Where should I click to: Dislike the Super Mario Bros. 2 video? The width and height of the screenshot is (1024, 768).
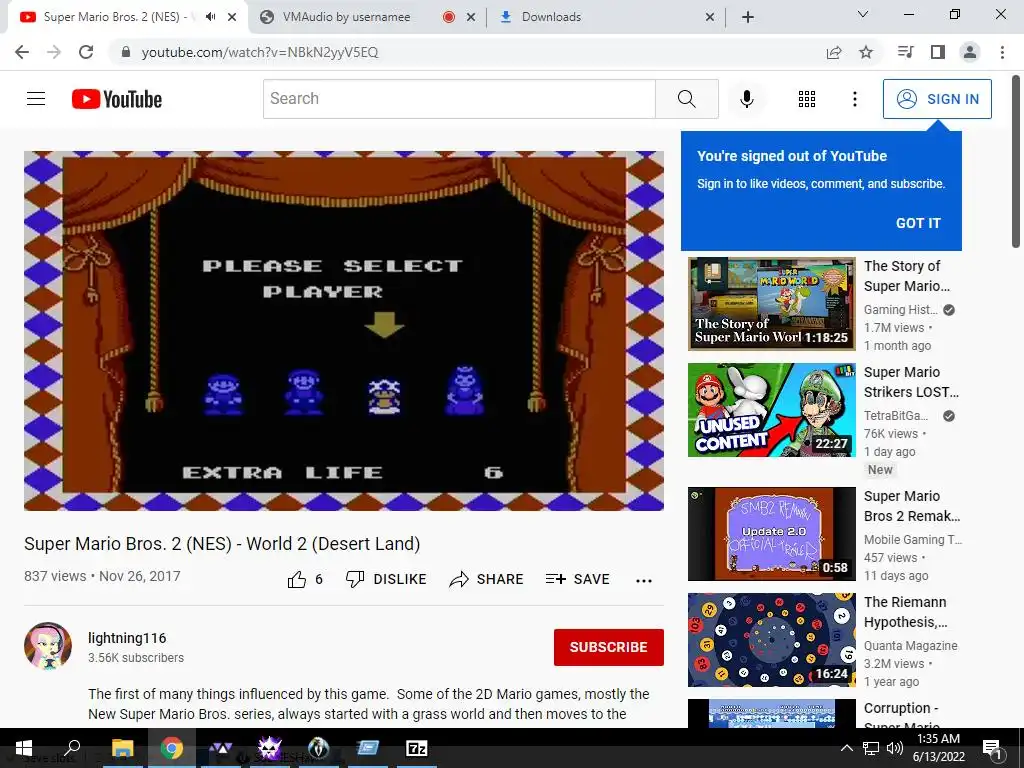click(x=386, y=579)
